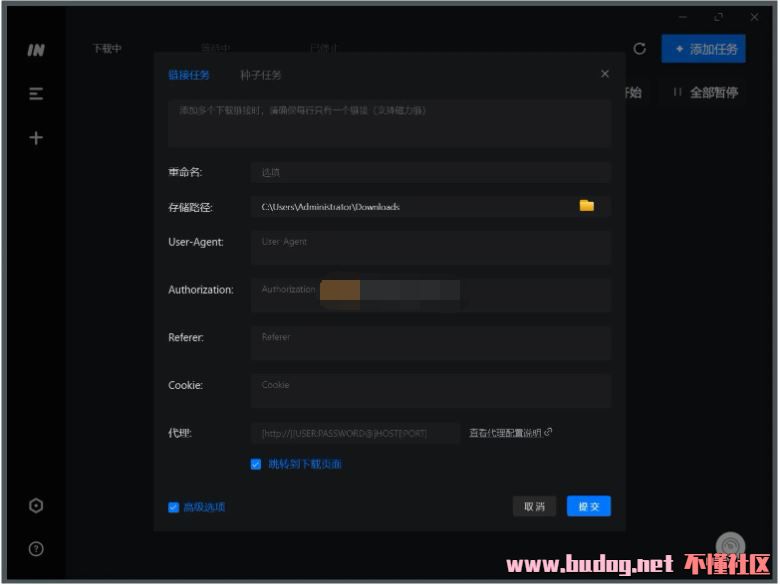The image size is (780, 585).
Task: Click the plus icon in left sidebar
Action: [x=36, y=138]
